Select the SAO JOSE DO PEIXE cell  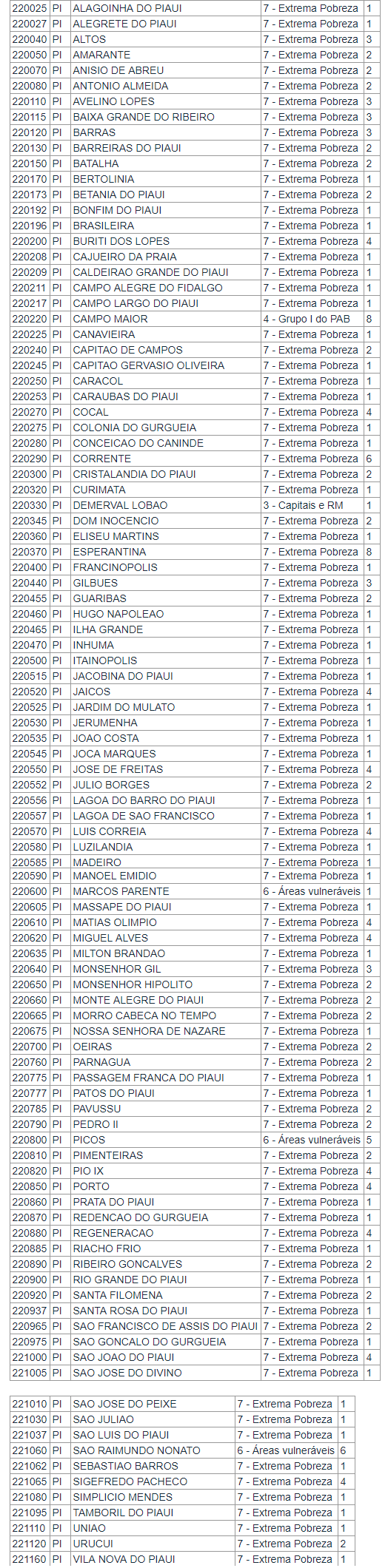pos(153,1404)
